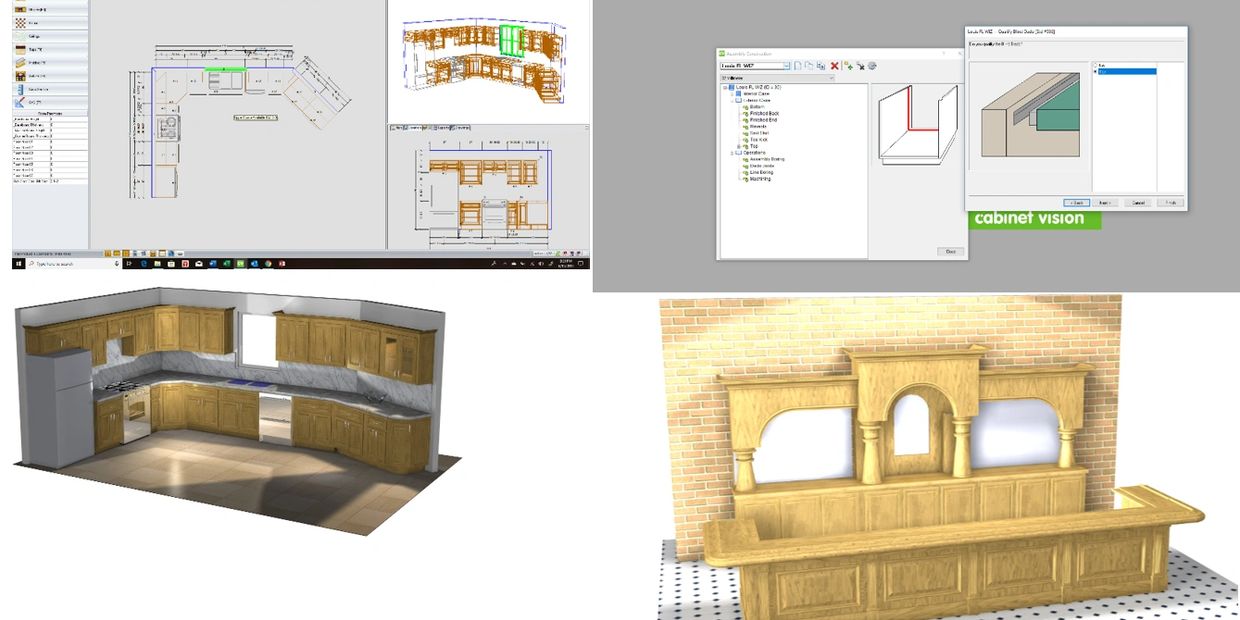Select the checkered floor tool in sidebar
Image resolution: width=1240 pixels, height=620 pixels.
point(20,21)
